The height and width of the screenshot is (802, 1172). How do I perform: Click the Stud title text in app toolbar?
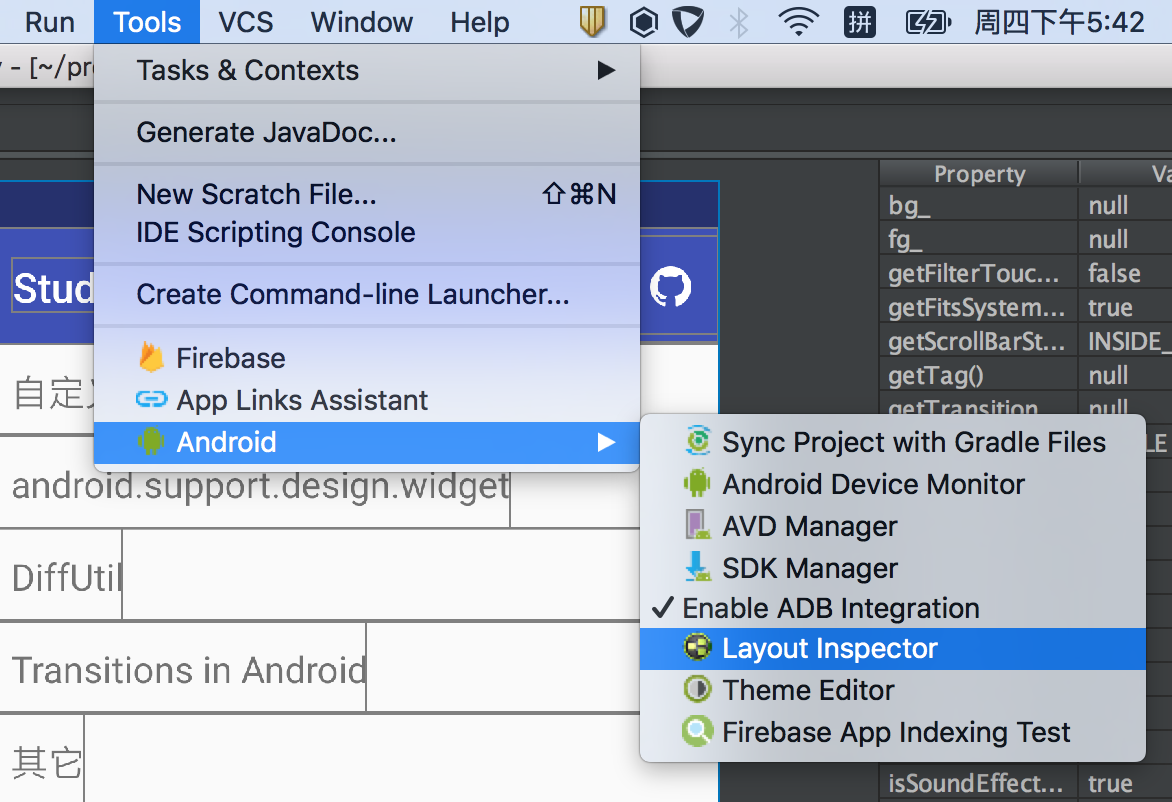coord(54,289)
